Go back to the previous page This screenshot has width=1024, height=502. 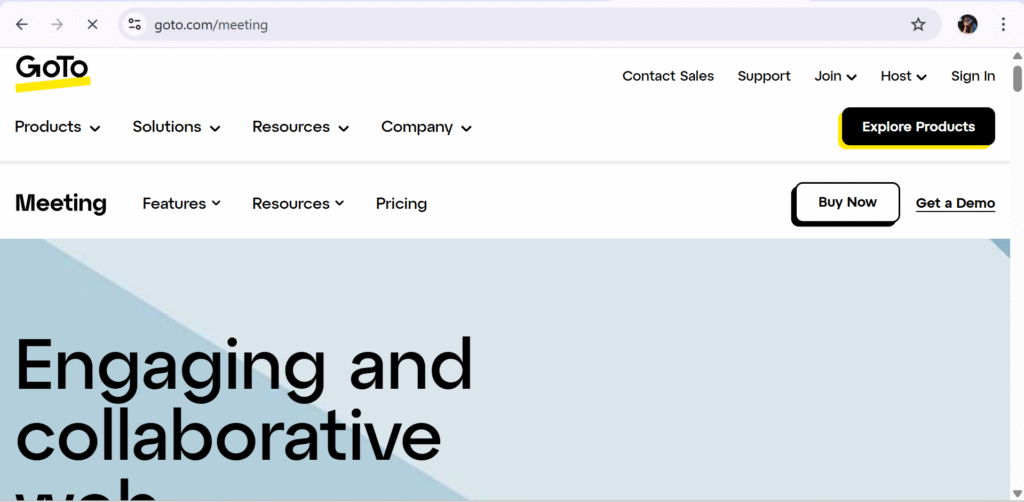[x=22, y=25]
